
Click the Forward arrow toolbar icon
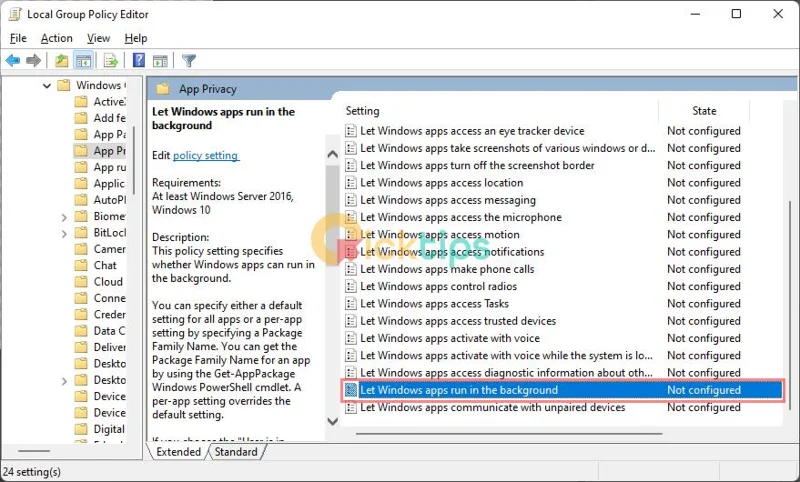coord(33,61)
